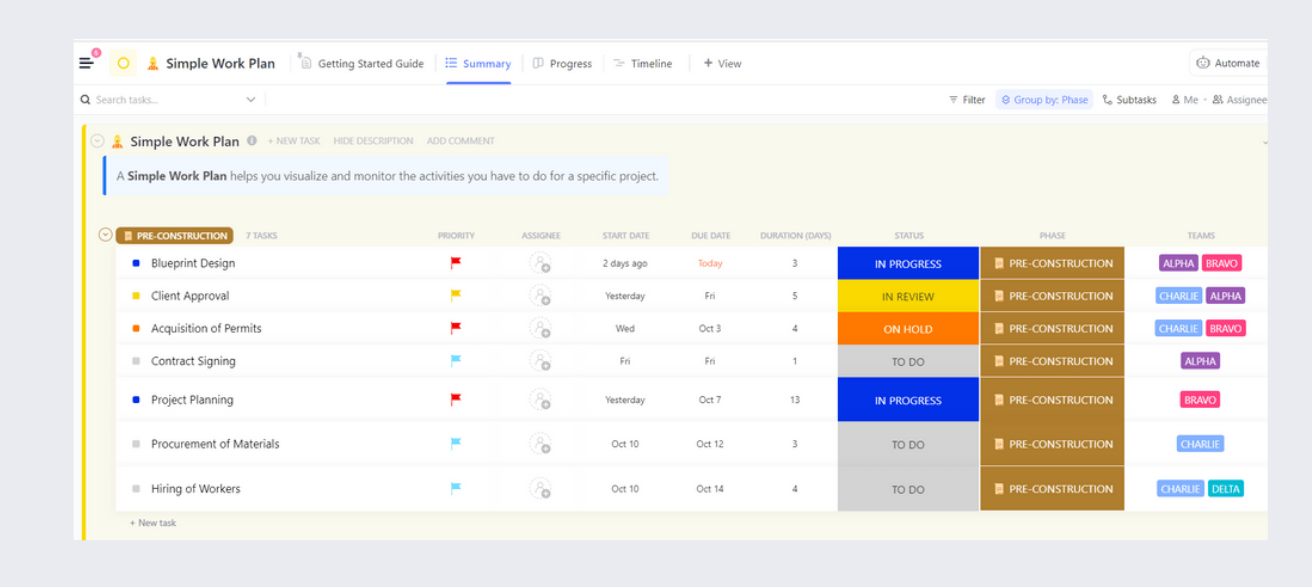Click assignee avatar icon for Contract Signing

point(540,361)
